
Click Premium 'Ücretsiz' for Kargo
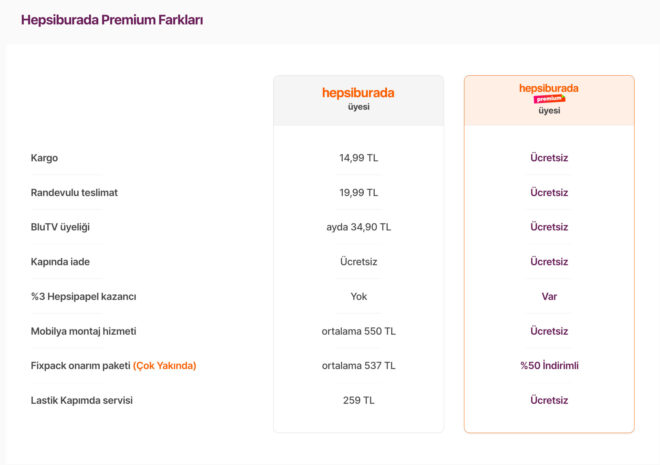coord(549,158)
